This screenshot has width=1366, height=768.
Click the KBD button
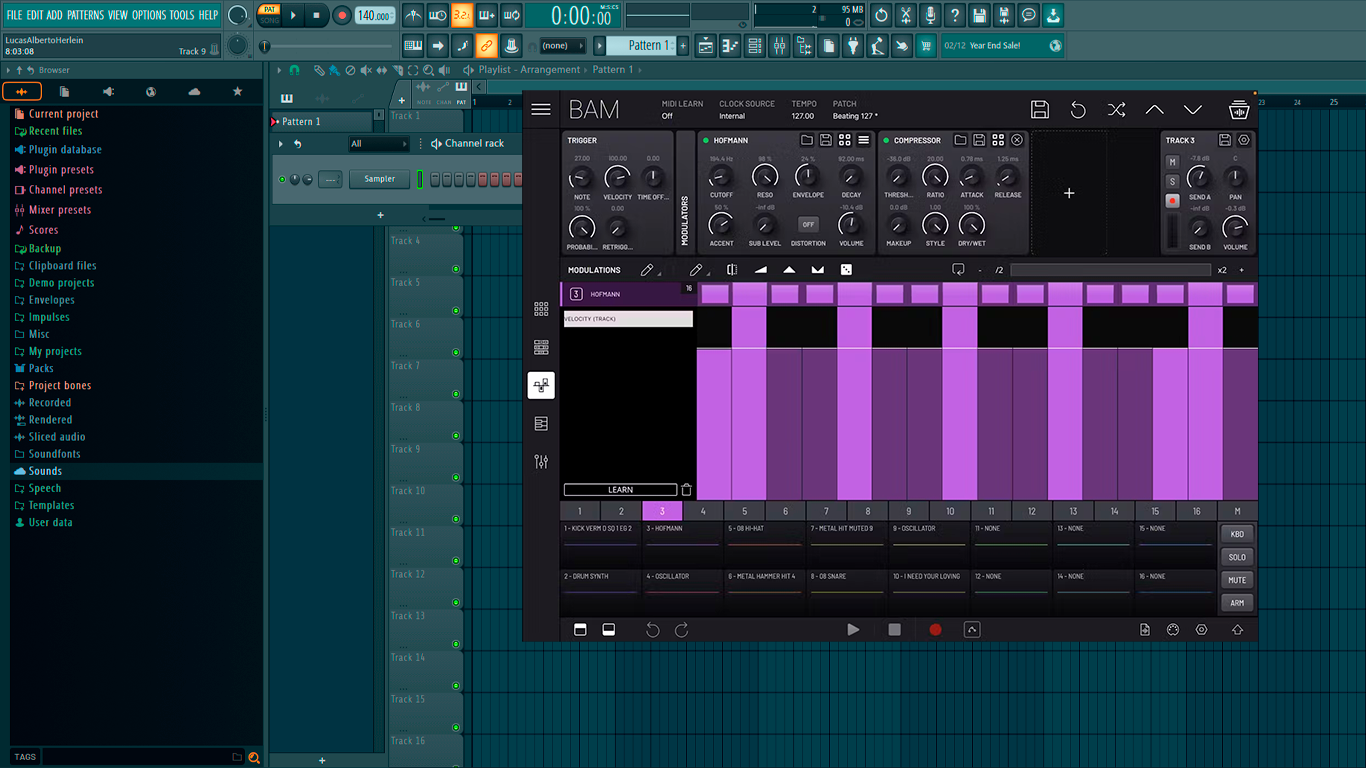click(x=1237, y=534)
